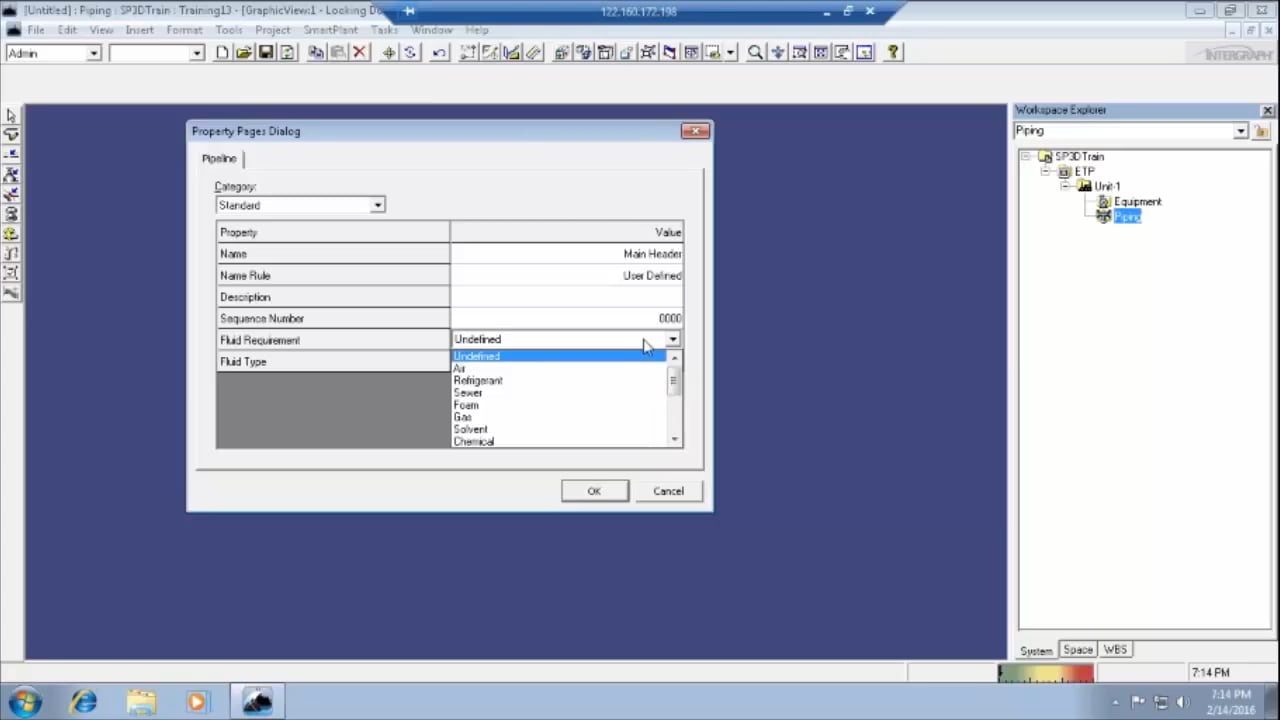
Task: Click the yellow circular tool in left toolbar
Action: 11,234
